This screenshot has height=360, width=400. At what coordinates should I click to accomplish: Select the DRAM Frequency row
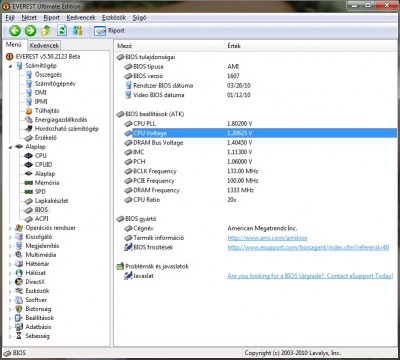point(260,190)
